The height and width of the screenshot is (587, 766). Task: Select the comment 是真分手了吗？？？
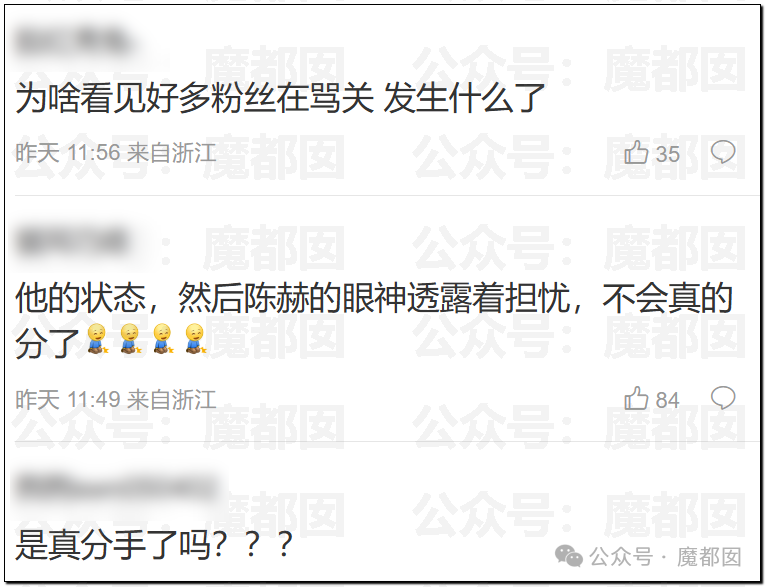pyautogui.click(x=154, y=545)
